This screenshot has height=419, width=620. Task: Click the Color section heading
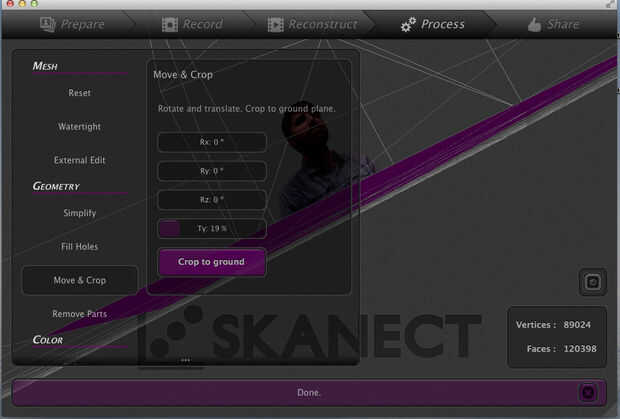pos(47,340)
